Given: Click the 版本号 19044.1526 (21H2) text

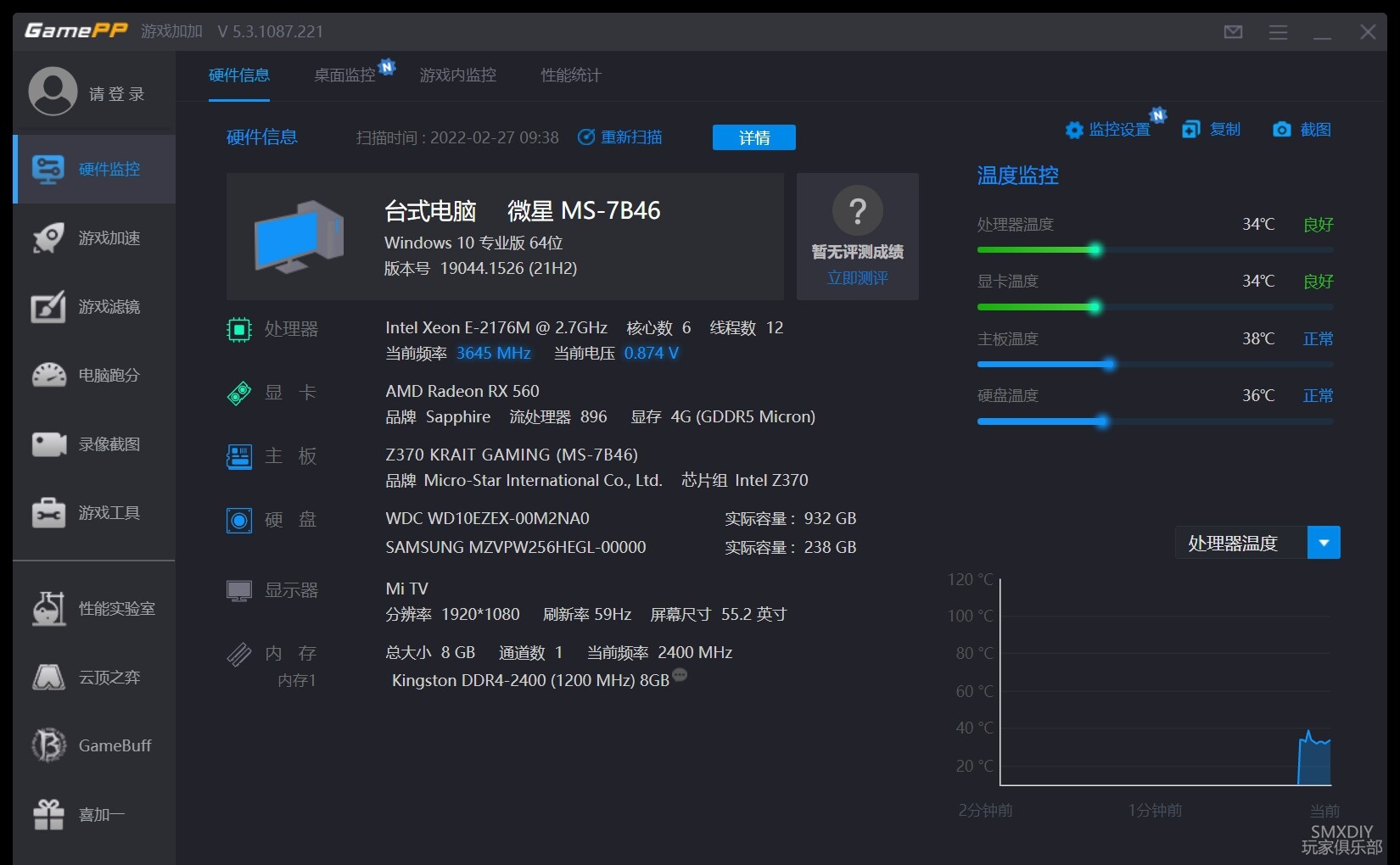Looking at the screenshot, I should pos(481,268).
